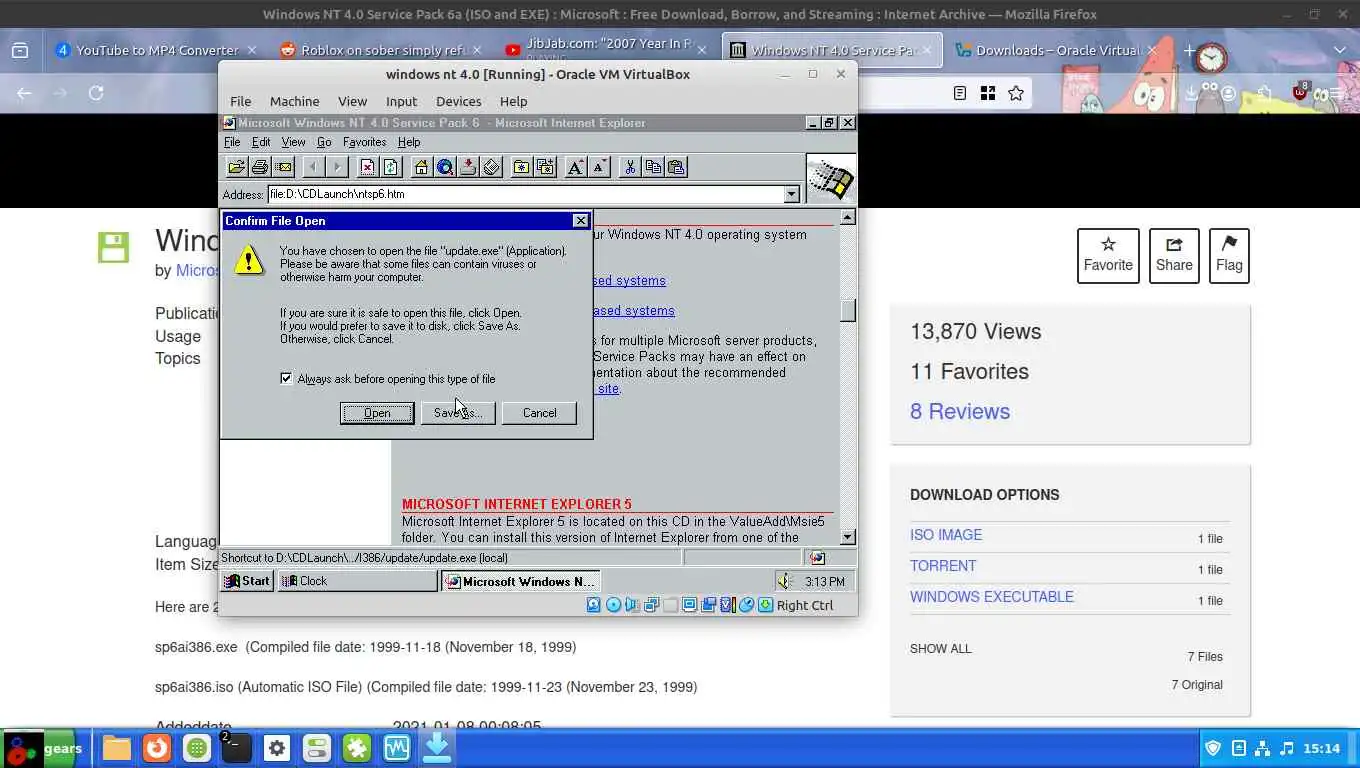Click the red download-arrow icon in the IE toolbar

468,167
